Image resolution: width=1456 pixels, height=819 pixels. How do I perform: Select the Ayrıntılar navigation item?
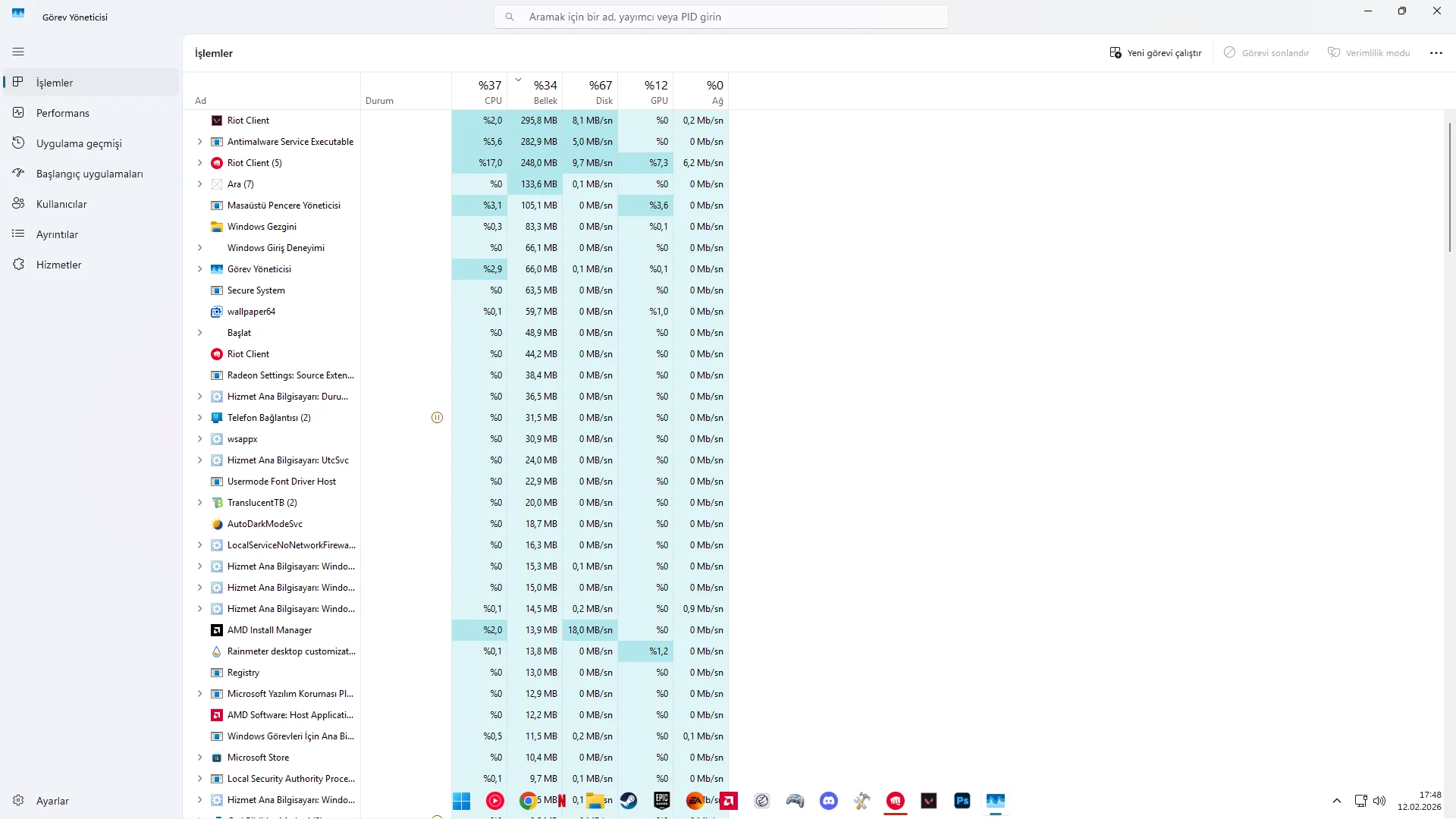(x=57, y=234)
